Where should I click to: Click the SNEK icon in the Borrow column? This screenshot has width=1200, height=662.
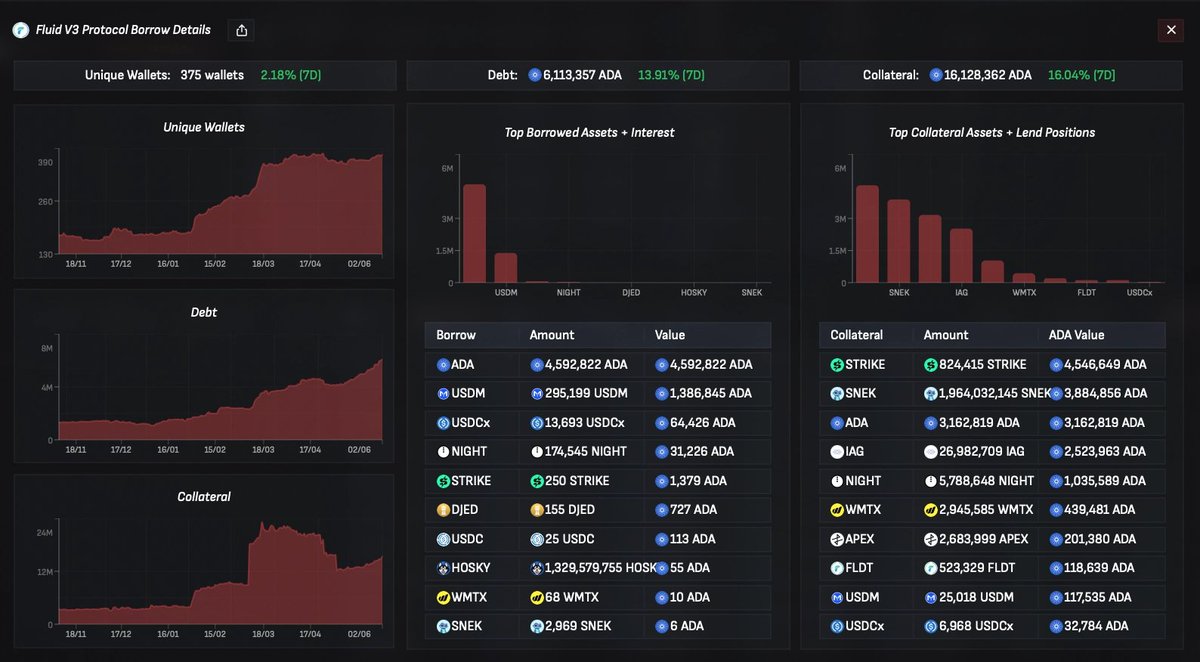click(x=443, y=626)
